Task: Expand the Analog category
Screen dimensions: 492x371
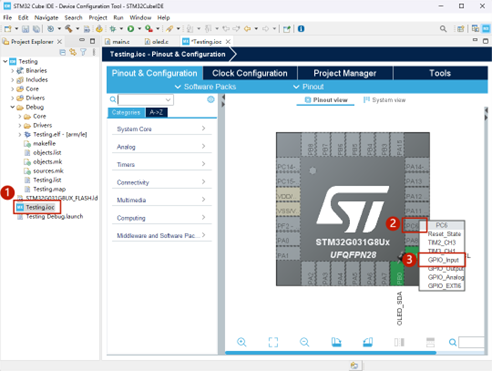Action: [x=162, y=147]
